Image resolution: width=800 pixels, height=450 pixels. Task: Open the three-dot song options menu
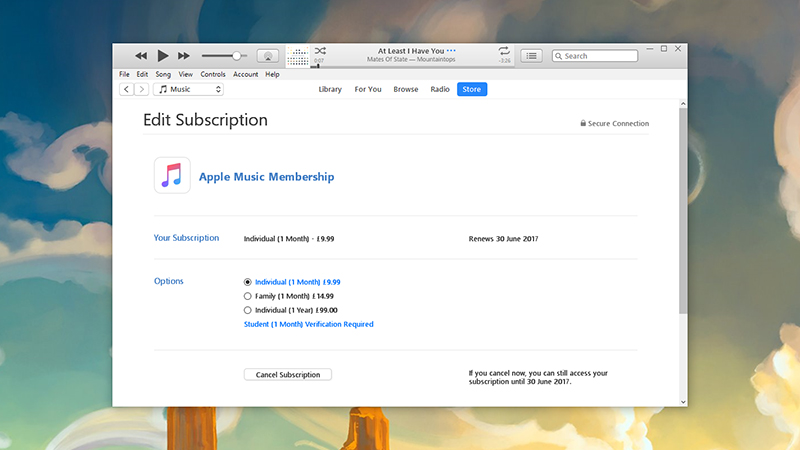(x=451, y=51)
